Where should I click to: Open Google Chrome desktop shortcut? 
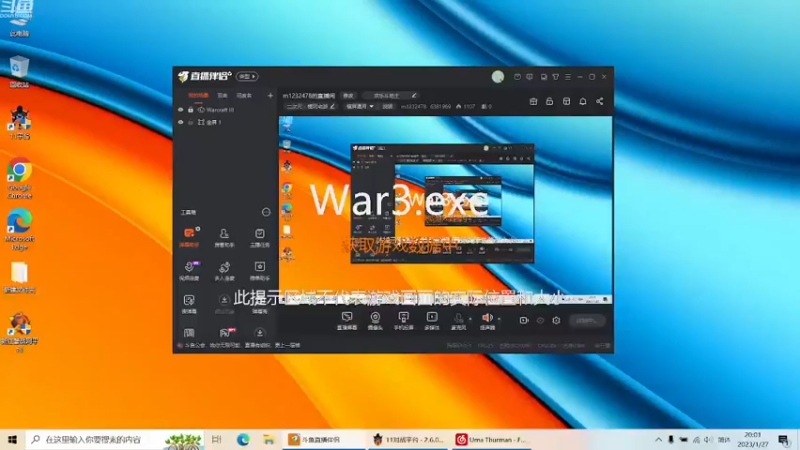pos(19,178)
